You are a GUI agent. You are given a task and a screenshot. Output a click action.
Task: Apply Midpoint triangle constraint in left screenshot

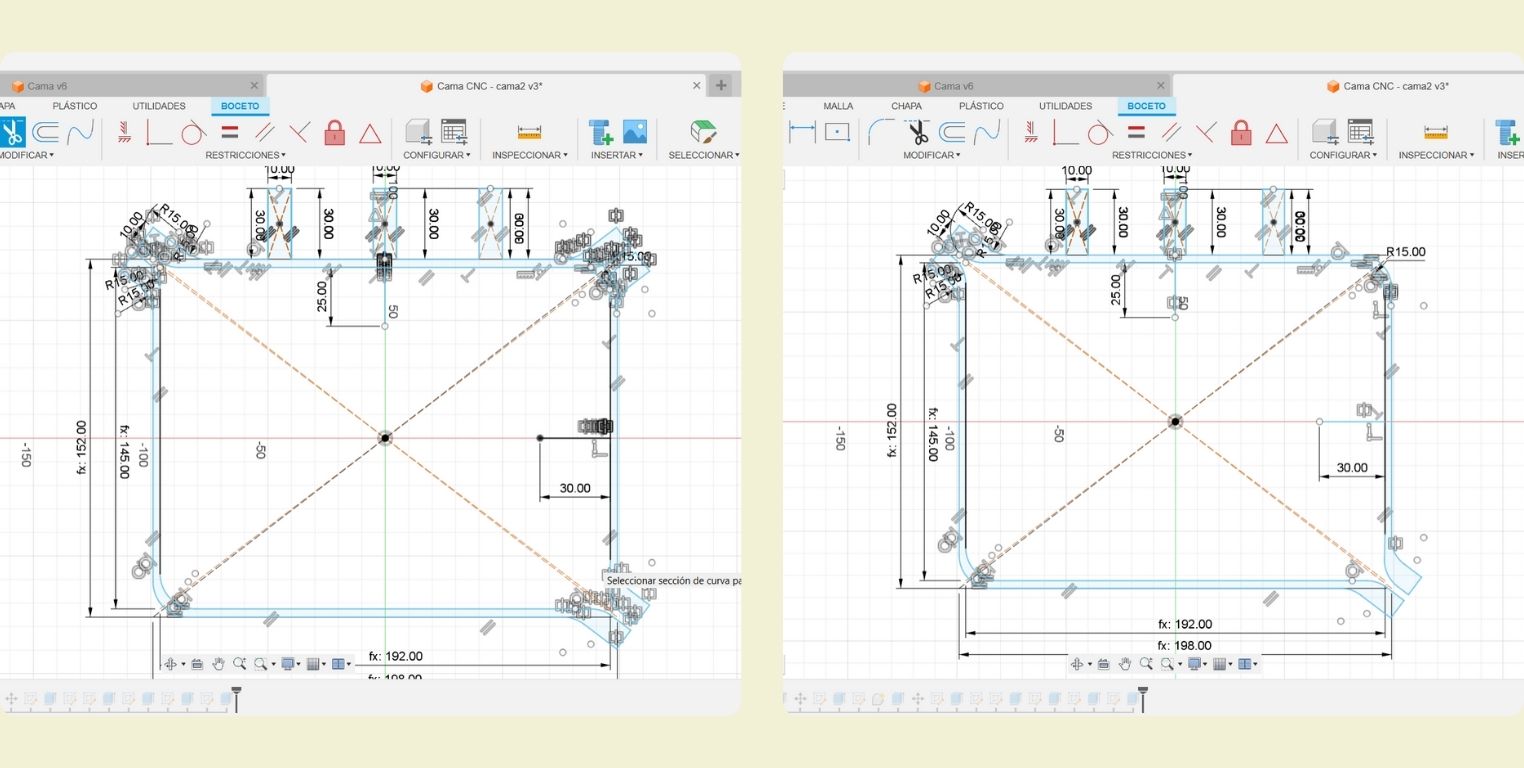tap(370, 133)
